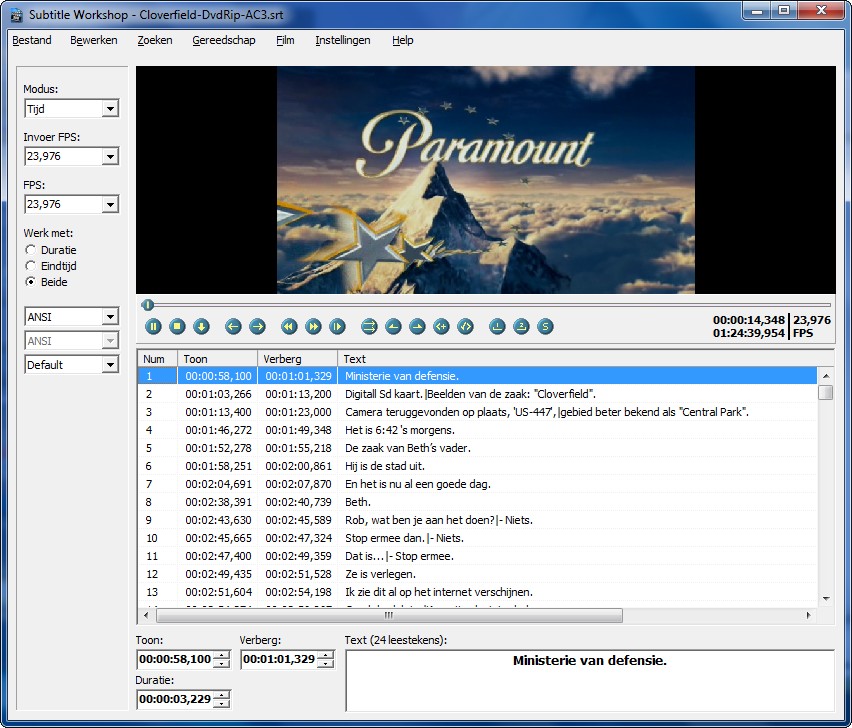The height and width of the screenshot is (728, 852).
Task: Click the set show time icon
Action: (393, 327)
